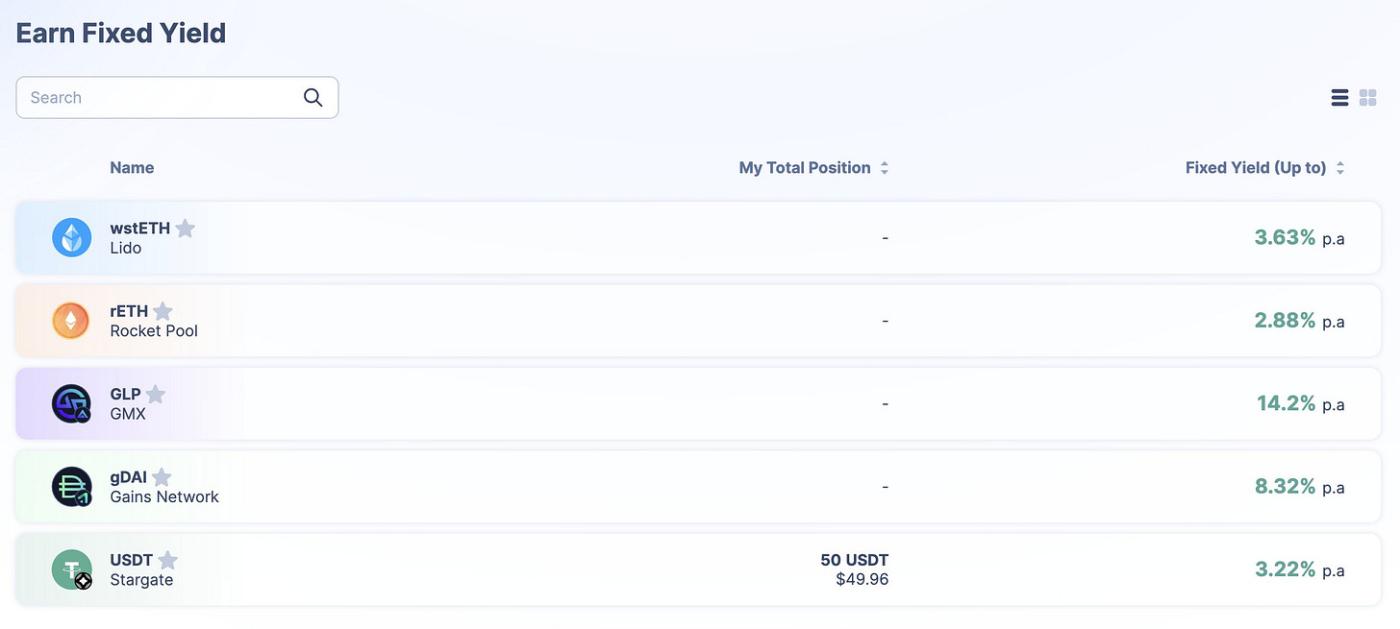
Task: Click the Name column header
Action: pyautogui.click(x=132, y=168)
